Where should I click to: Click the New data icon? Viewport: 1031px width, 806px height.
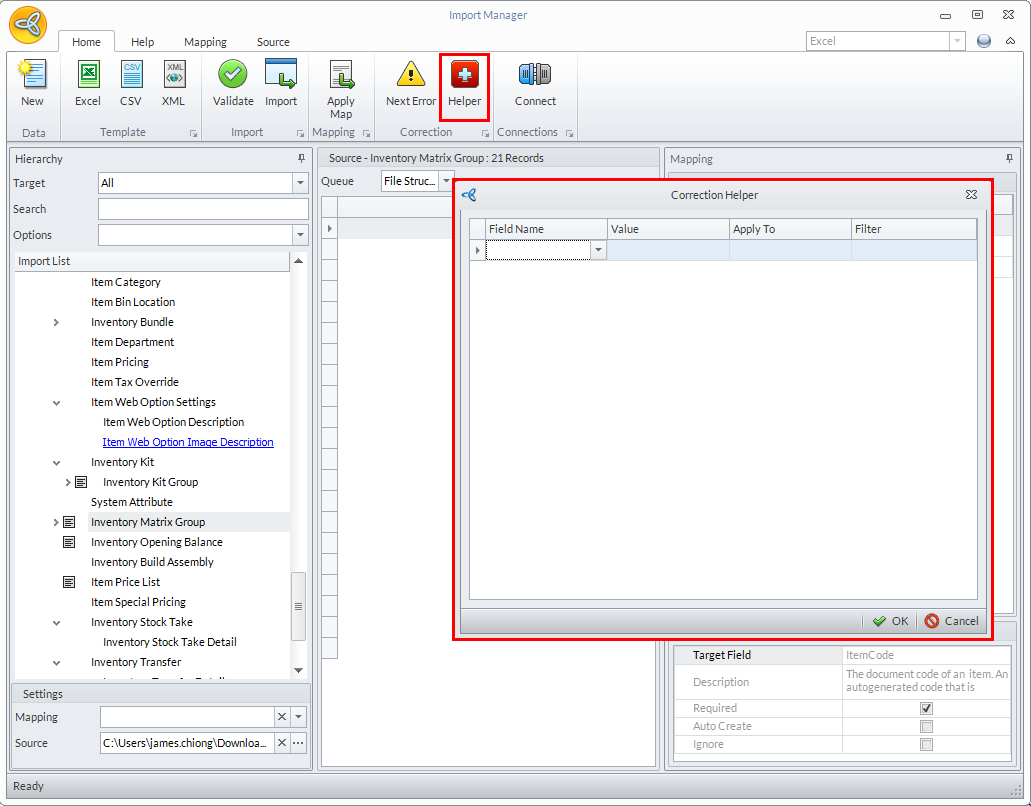click(32, 83)
